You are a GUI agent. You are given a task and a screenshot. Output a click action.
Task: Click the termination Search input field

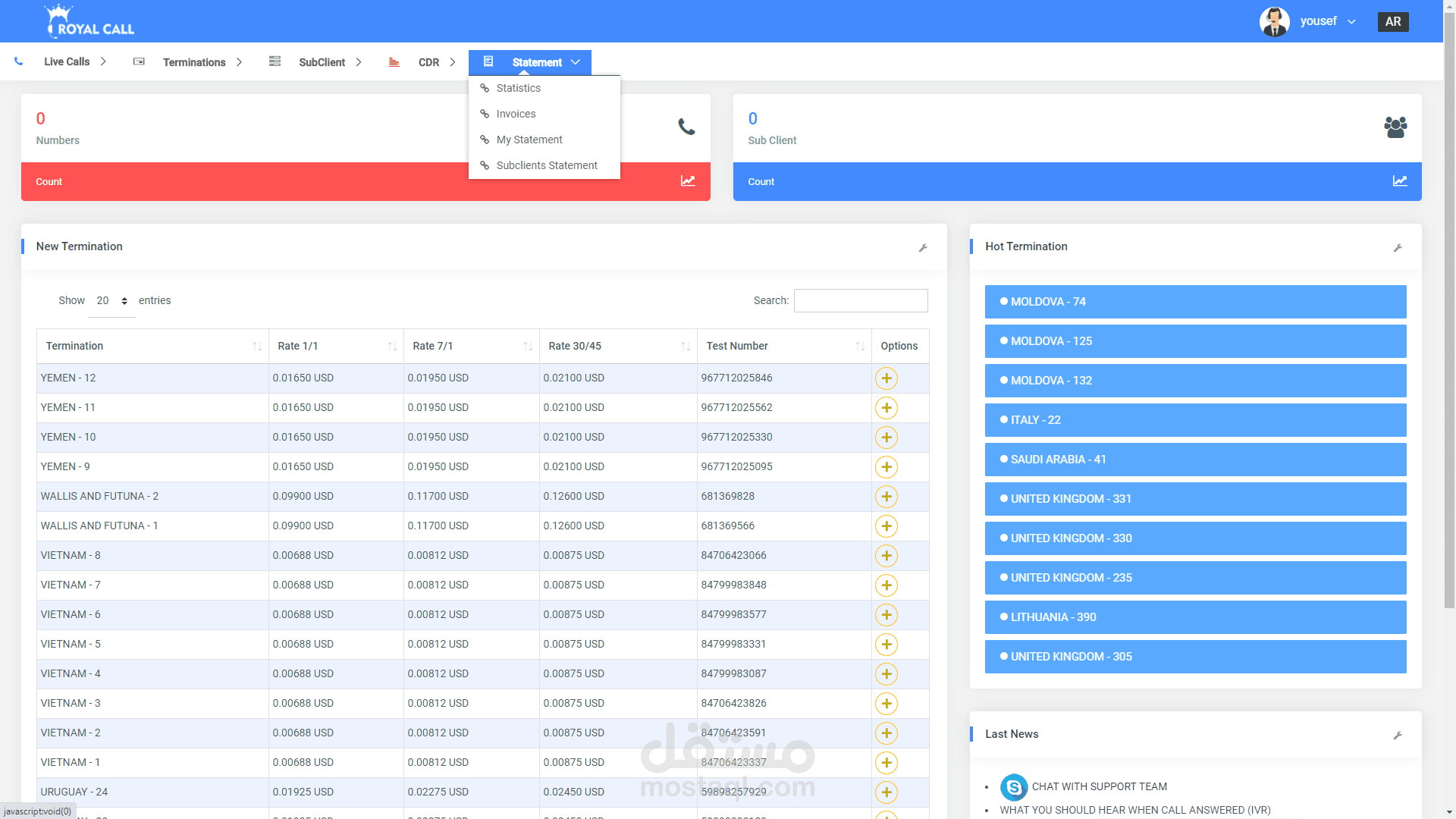click(x=860, y=301)
